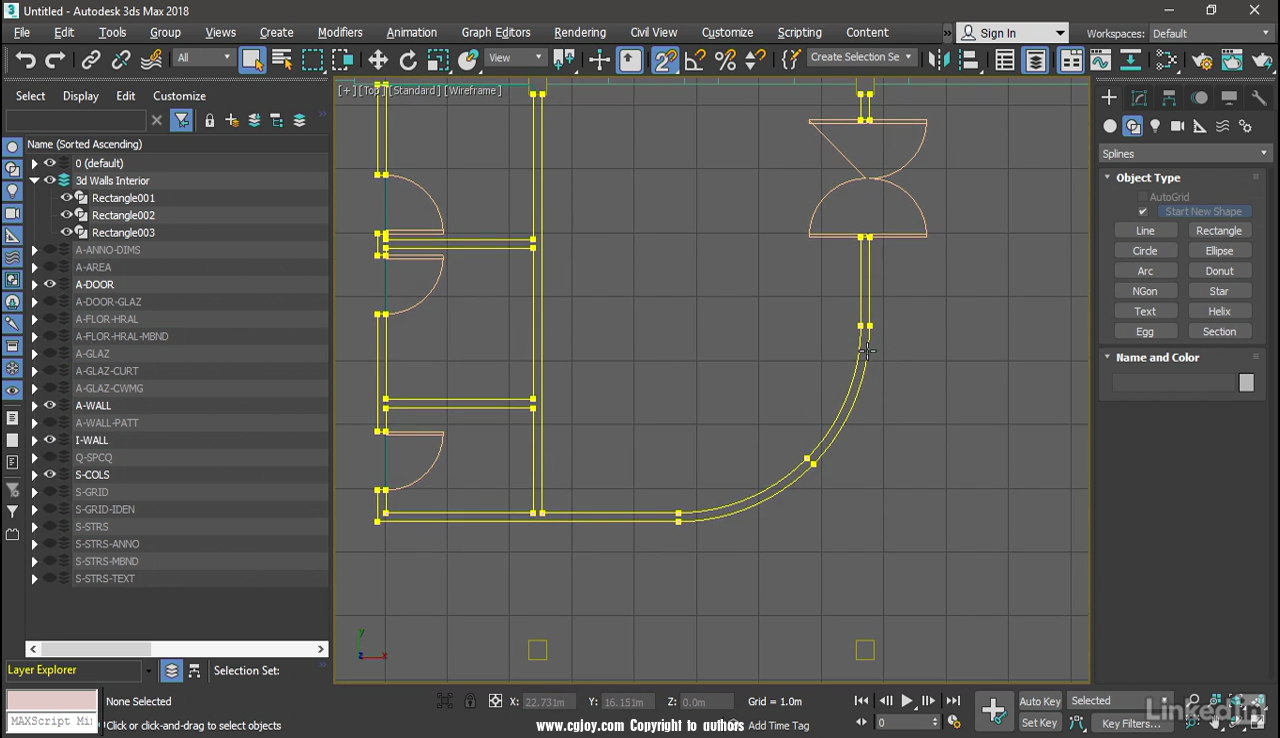Click the Play Animation button
Image resolution: width=1280 pixels, height=738 pixels.
point(908,701)
